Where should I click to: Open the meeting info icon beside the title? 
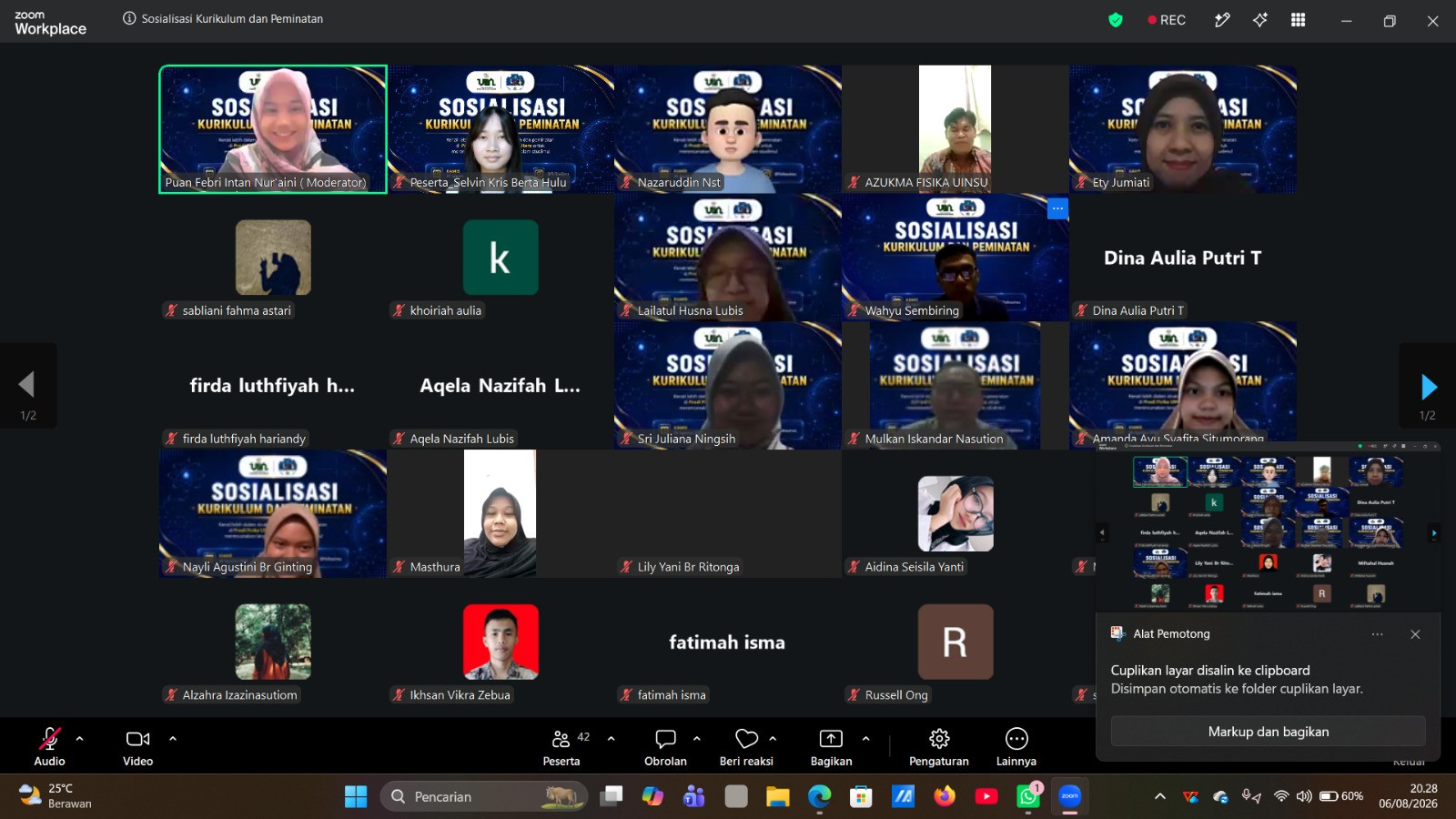(129, 18)
